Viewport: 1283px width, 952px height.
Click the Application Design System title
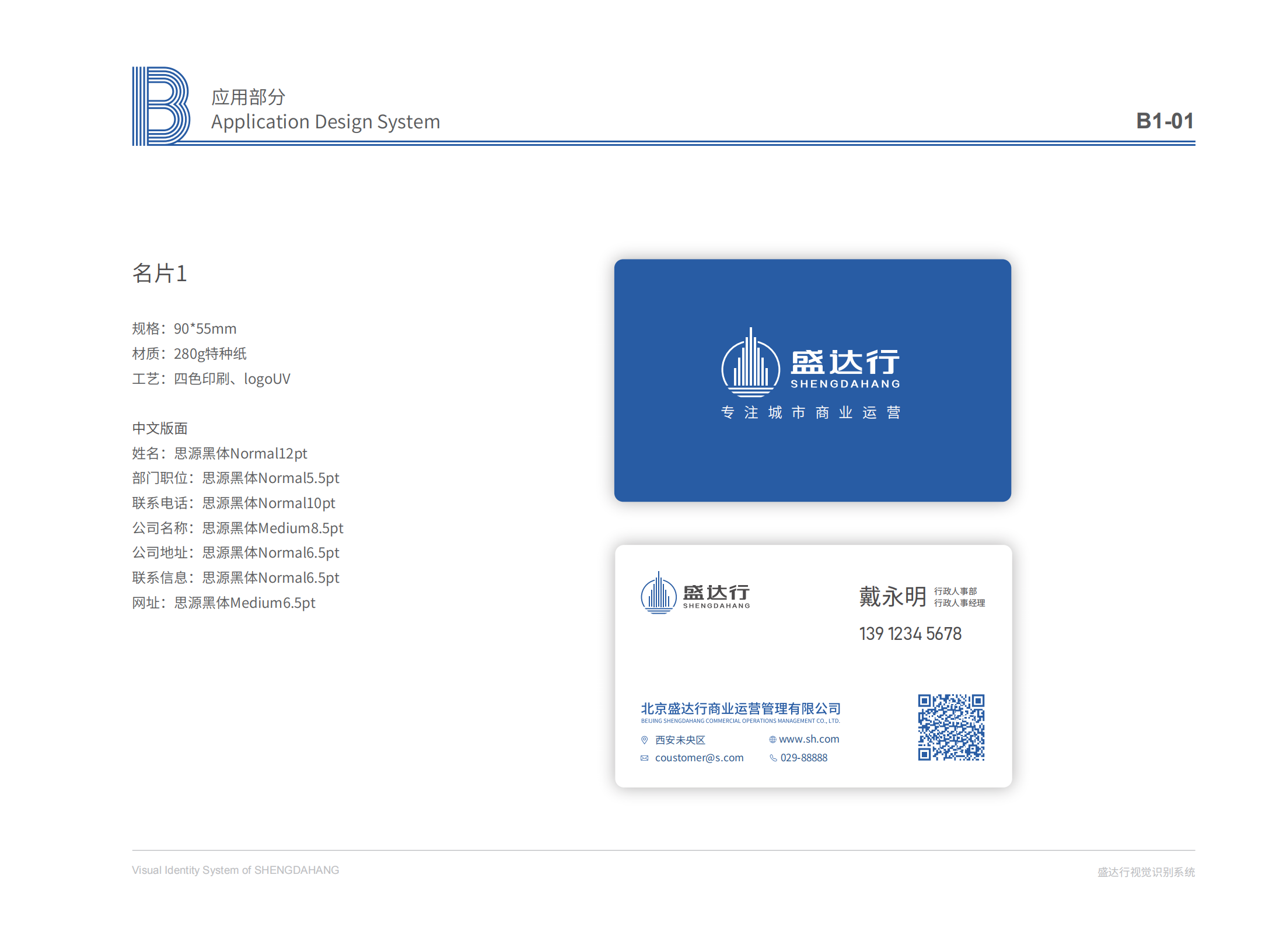(325, 122)
